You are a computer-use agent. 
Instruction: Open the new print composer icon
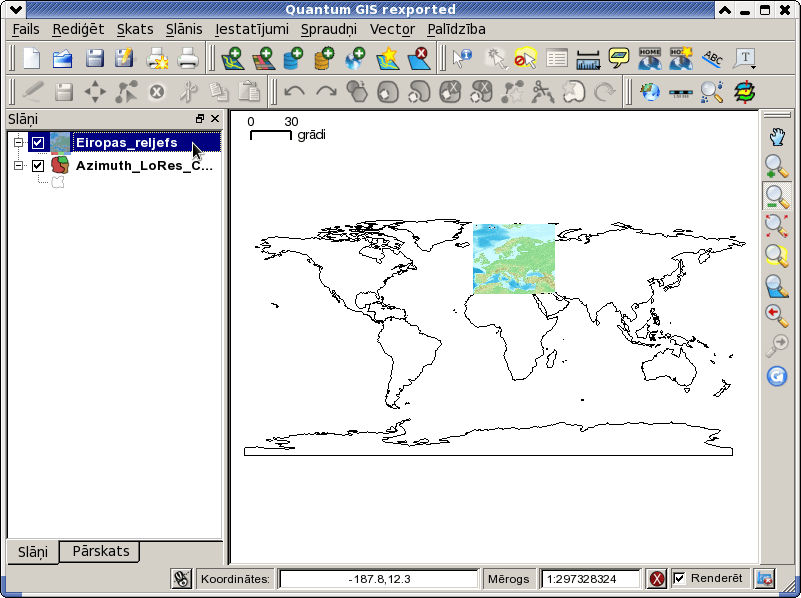coord(157,58)
